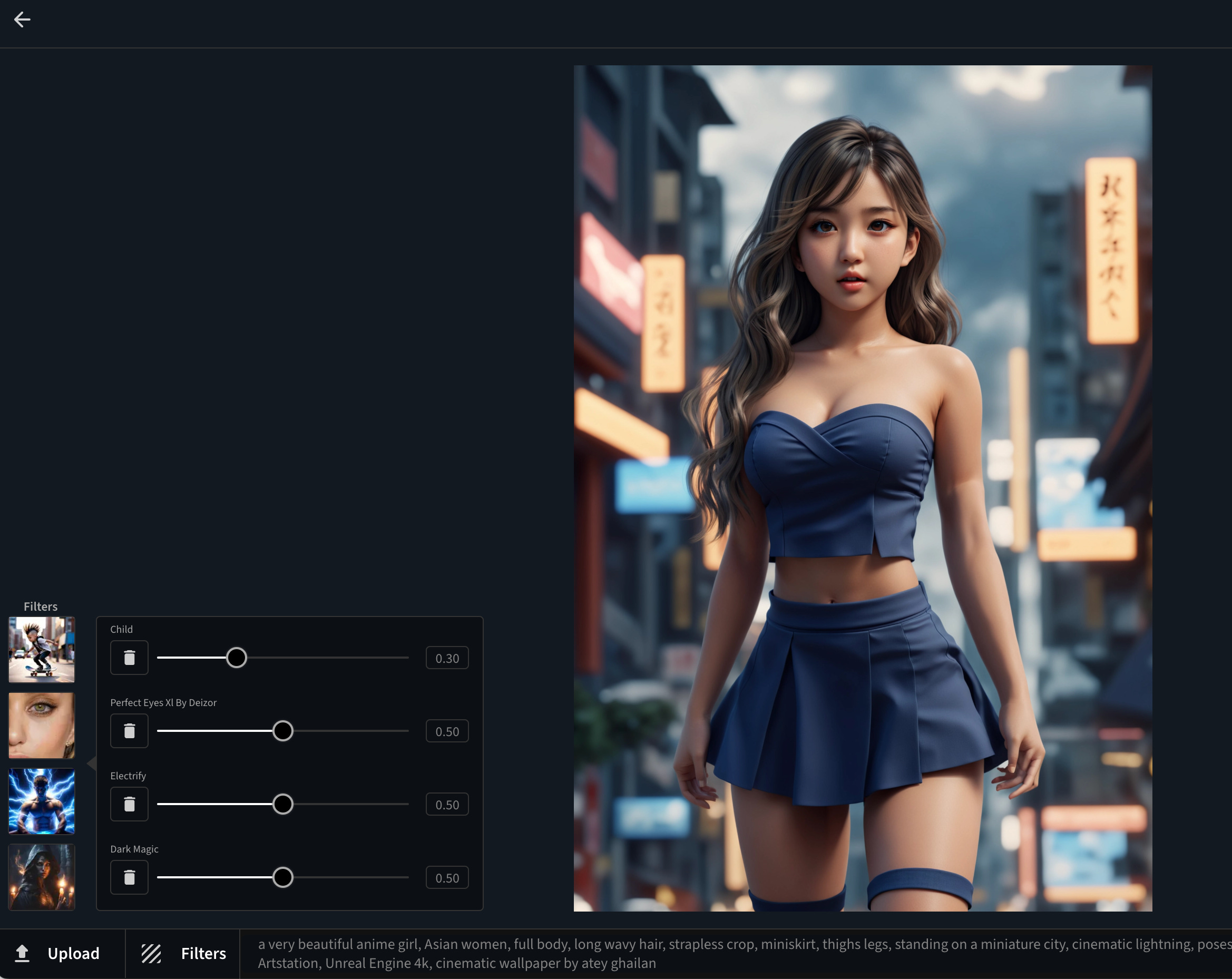The height and width of the screenshot is (979, 1232).
Task: Click the Perfect Eyes slider knob
Action: click(283, 731)
